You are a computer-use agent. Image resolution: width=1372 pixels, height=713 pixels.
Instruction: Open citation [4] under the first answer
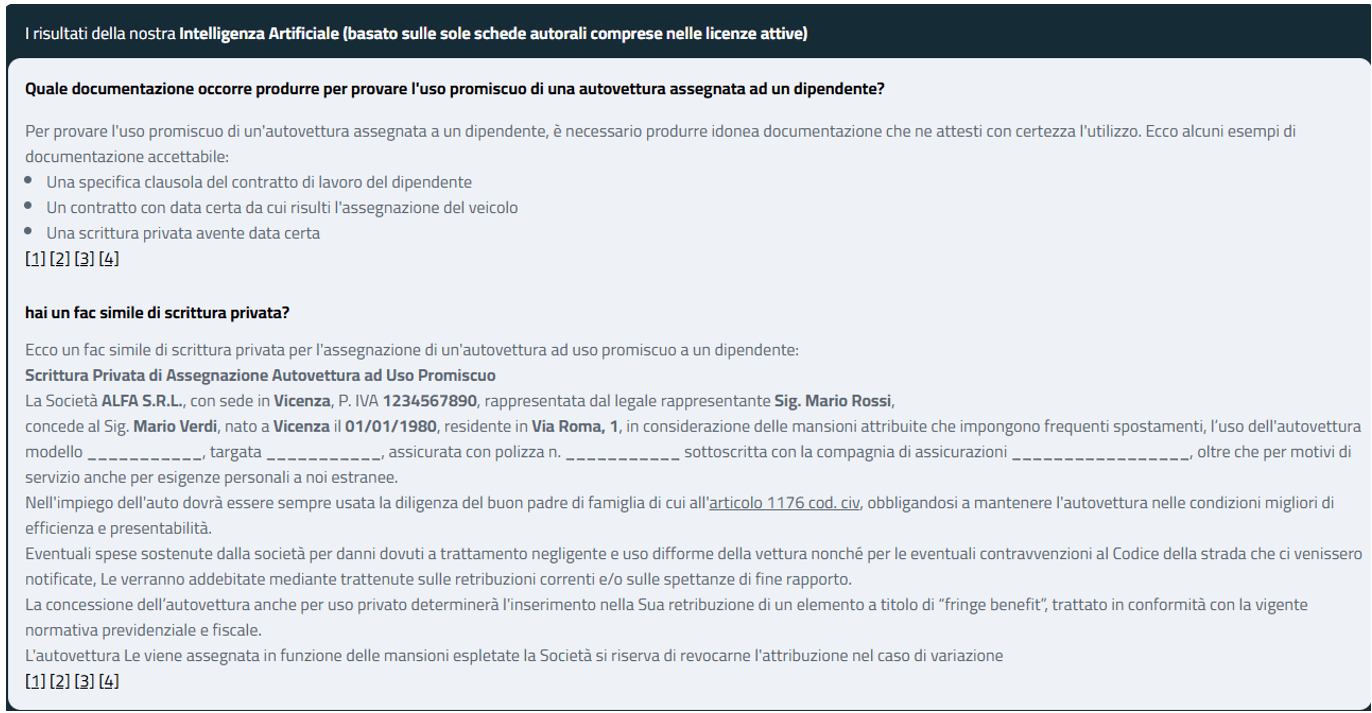click(x=109, y=259)
